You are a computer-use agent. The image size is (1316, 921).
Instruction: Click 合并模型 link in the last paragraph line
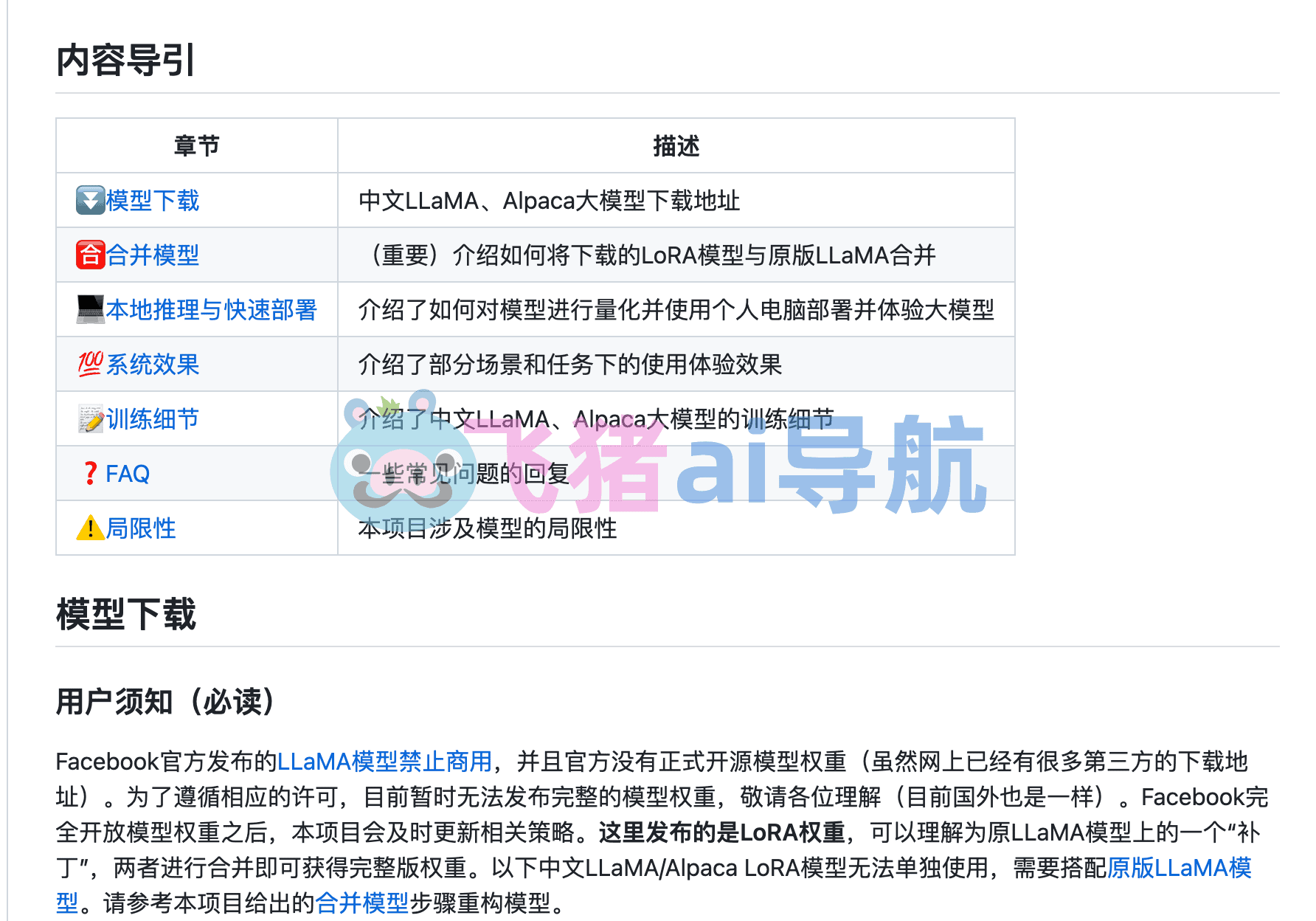point(361,903)
